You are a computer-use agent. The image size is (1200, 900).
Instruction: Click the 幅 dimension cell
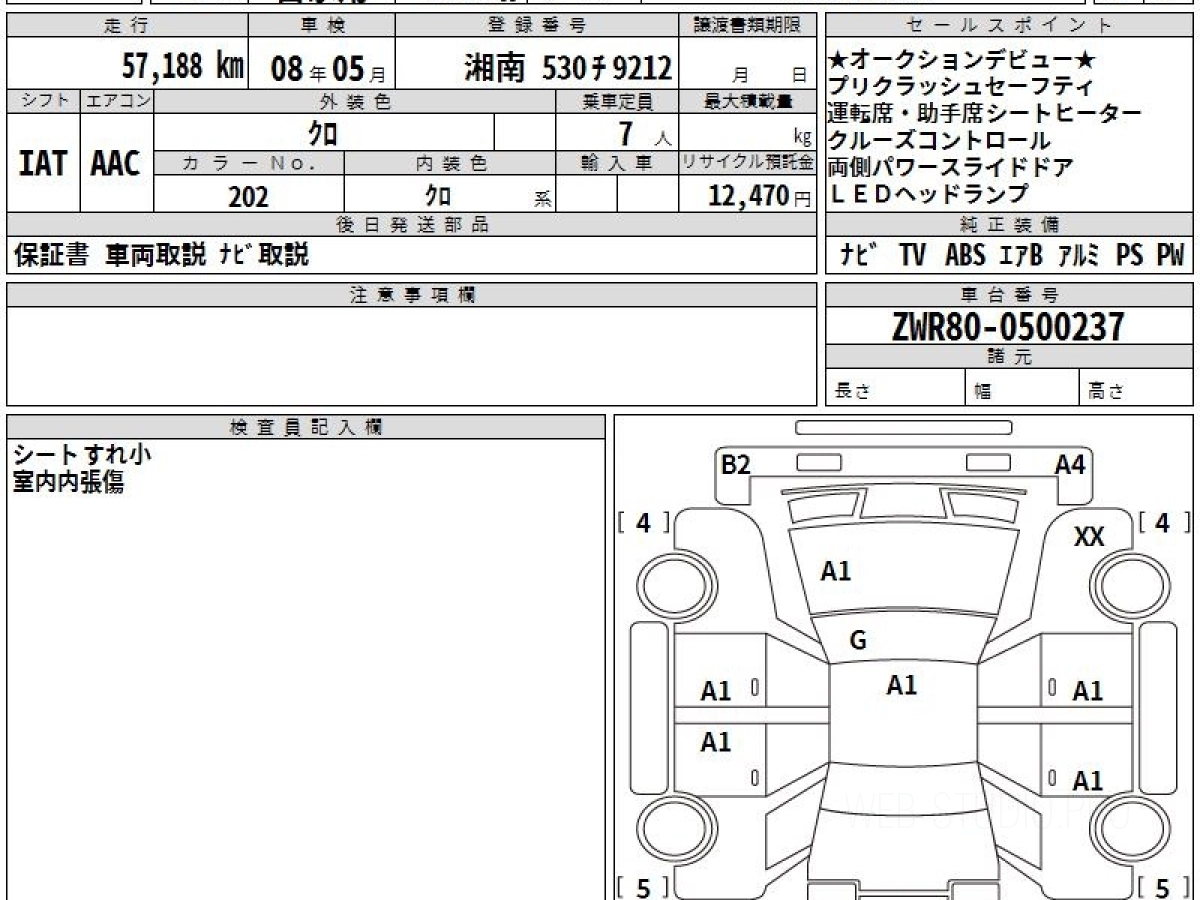(1023, 388)
